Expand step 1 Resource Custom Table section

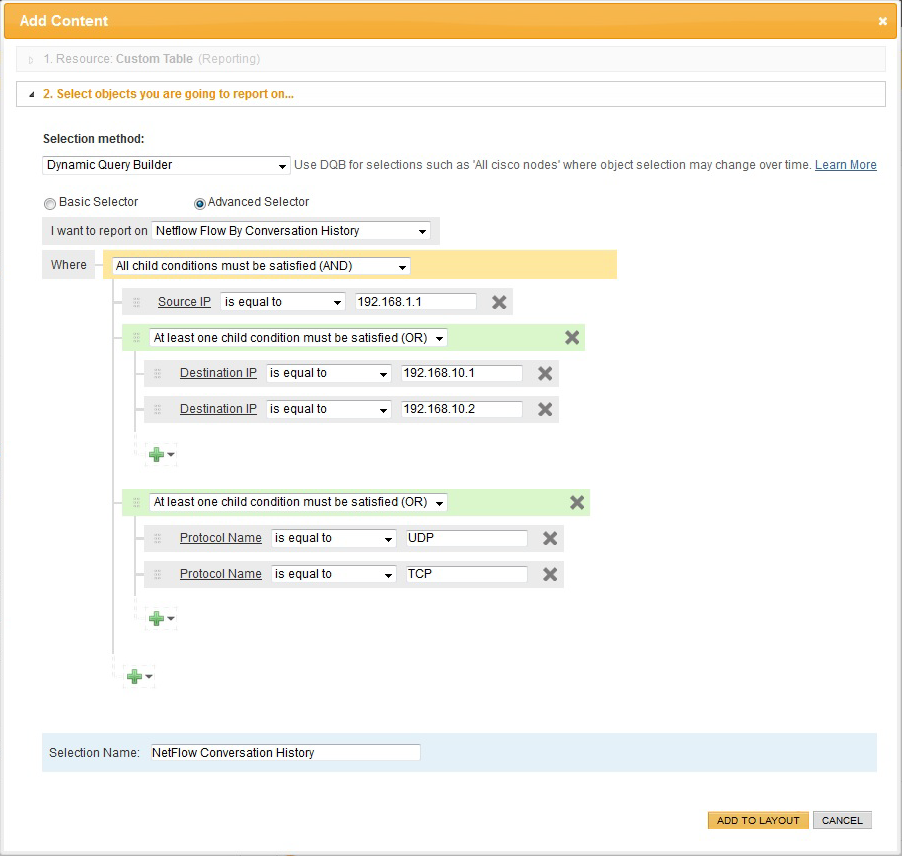click(x=150, y=59)
